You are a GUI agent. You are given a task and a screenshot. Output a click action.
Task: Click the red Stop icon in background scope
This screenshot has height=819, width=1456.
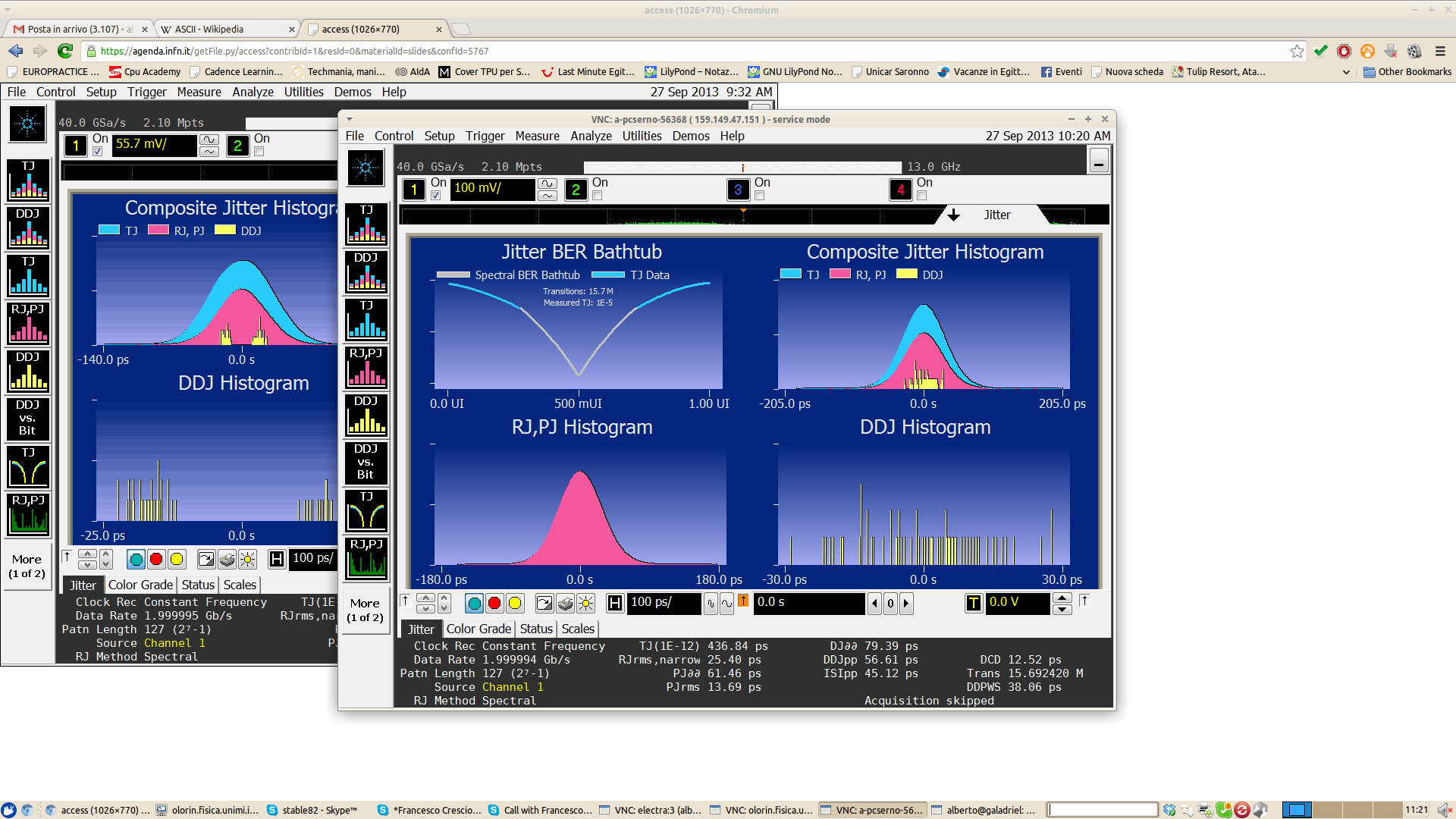coord(156,559)
